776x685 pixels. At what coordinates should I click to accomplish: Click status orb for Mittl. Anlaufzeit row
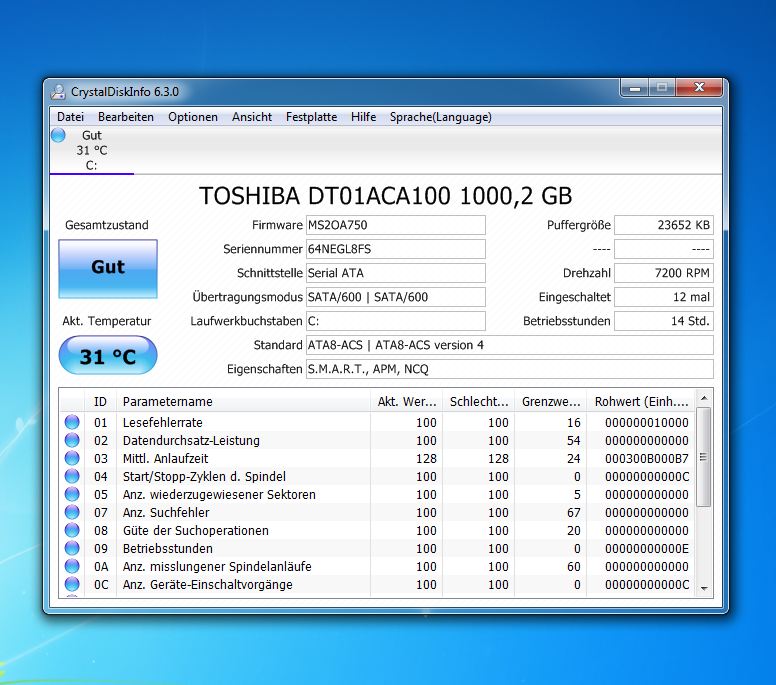pyautogui.click(x=72, y=458)
